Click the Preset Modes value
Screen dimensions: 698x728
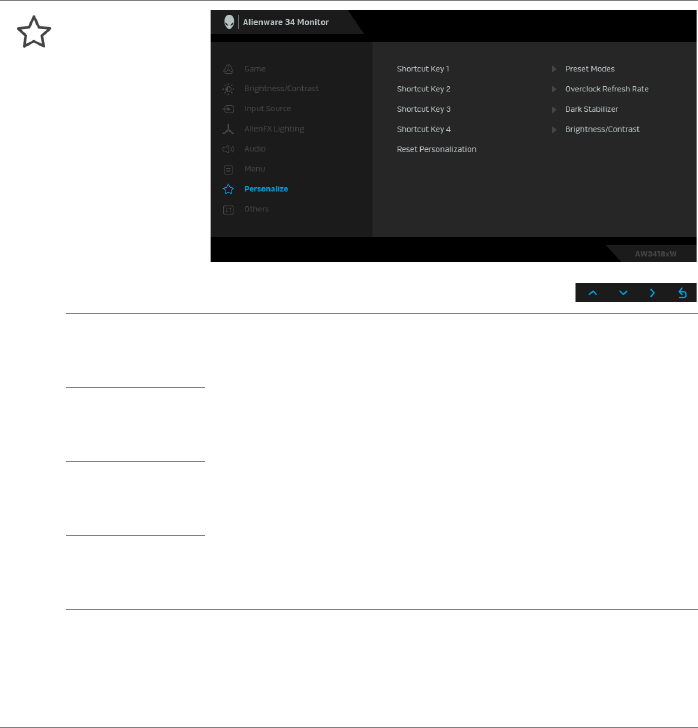coord(590,69)
